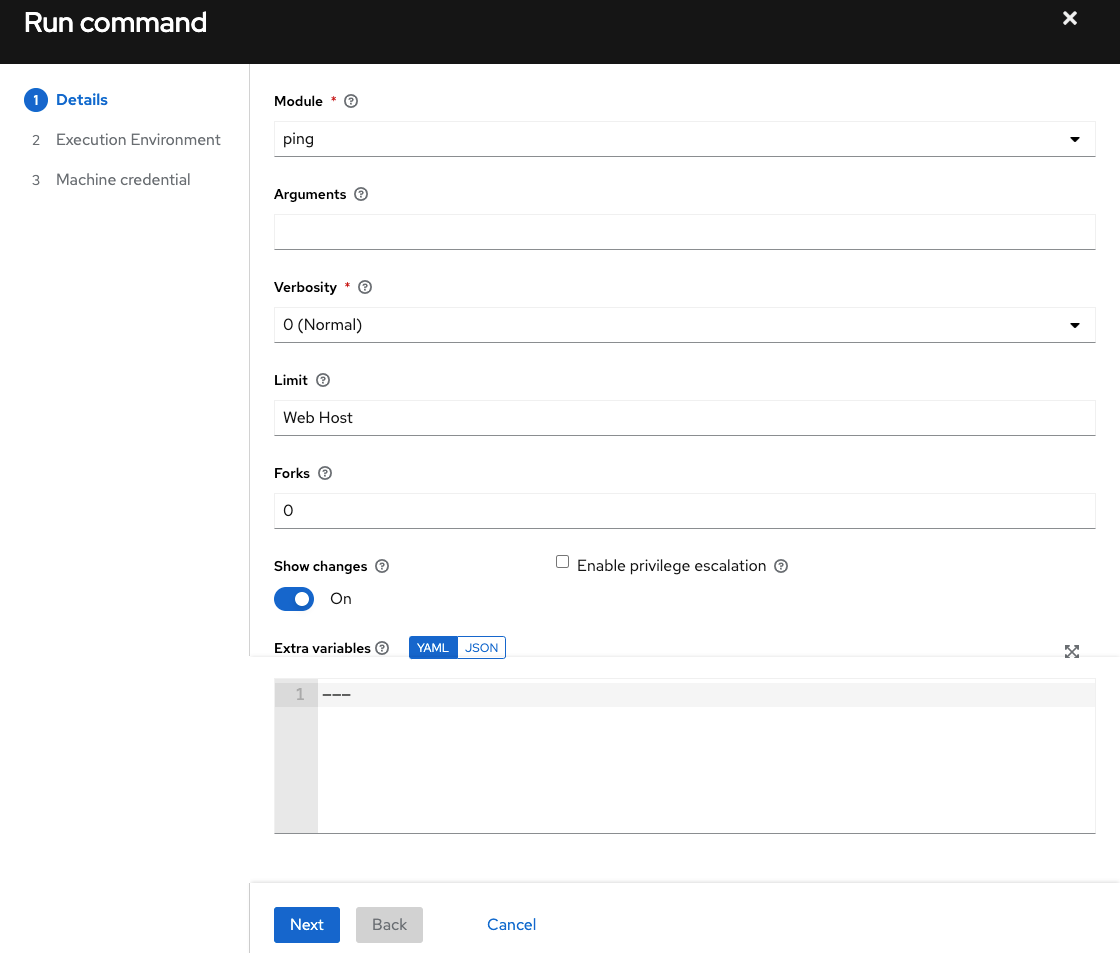The image size is (1120, 953).
Task: Open the Module field help tooltip
Action: (350, 101)
